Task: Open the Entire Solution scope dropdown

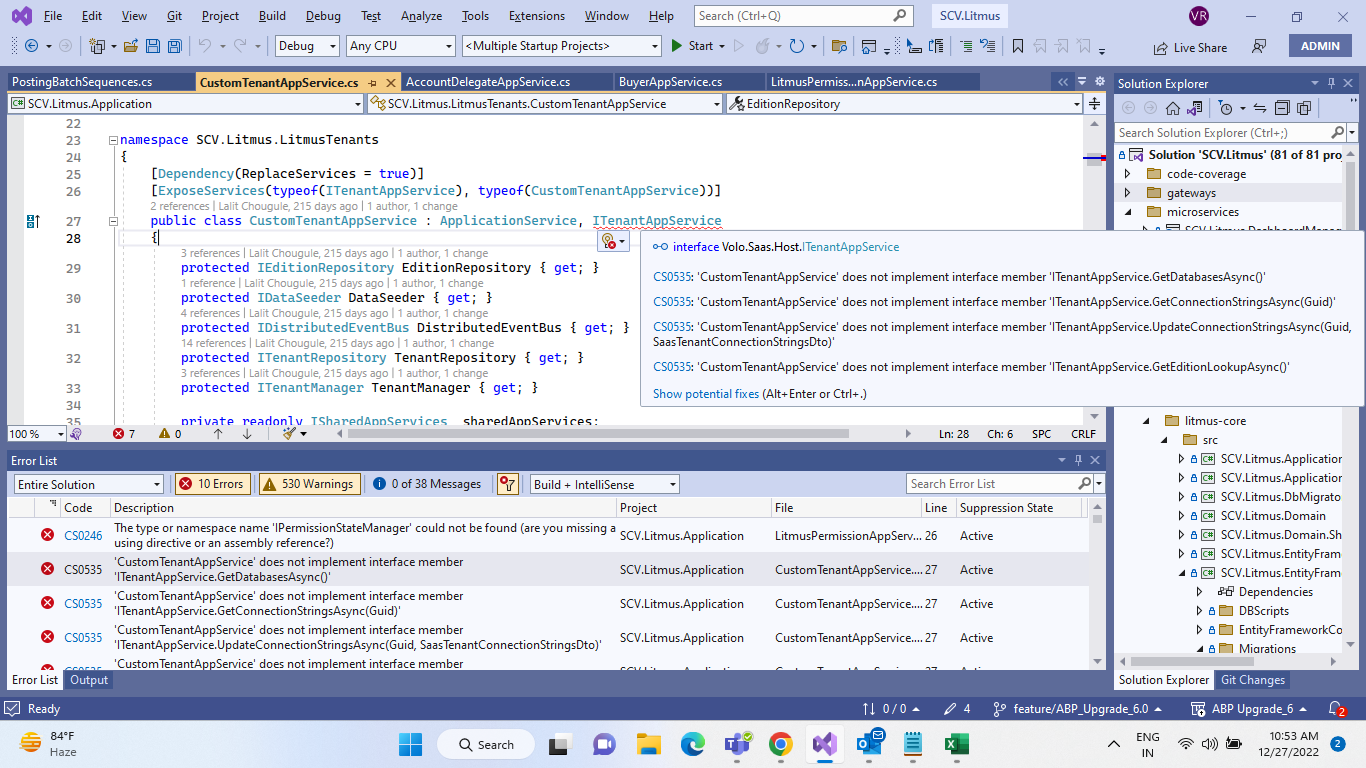Action: (x=88, y=484)
